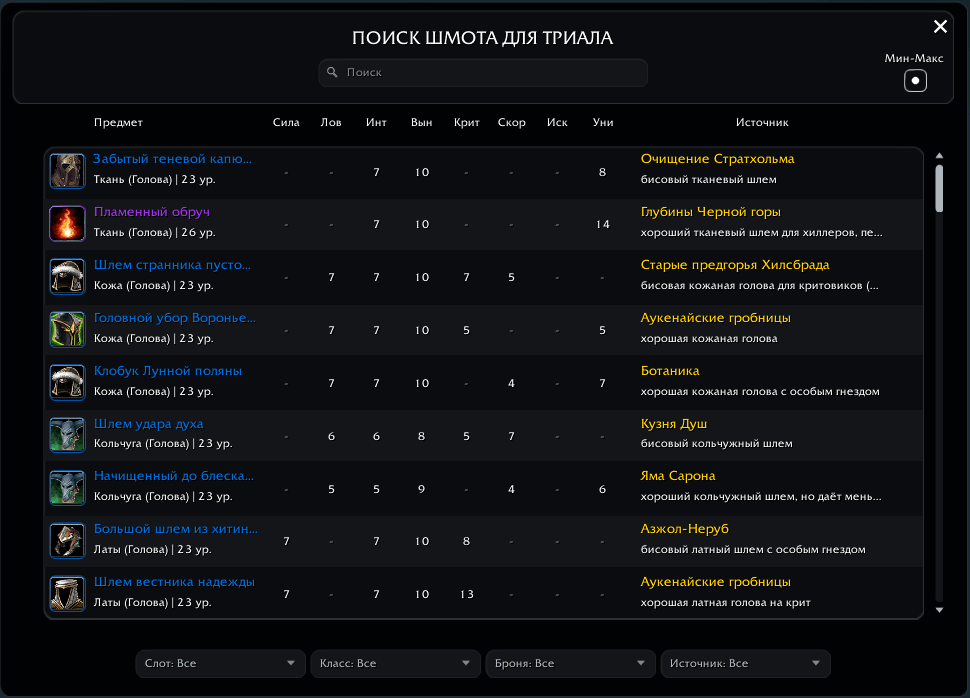Open the Слот: Все dropdown
Screen dimensions: 970x698
click(220, 663)
